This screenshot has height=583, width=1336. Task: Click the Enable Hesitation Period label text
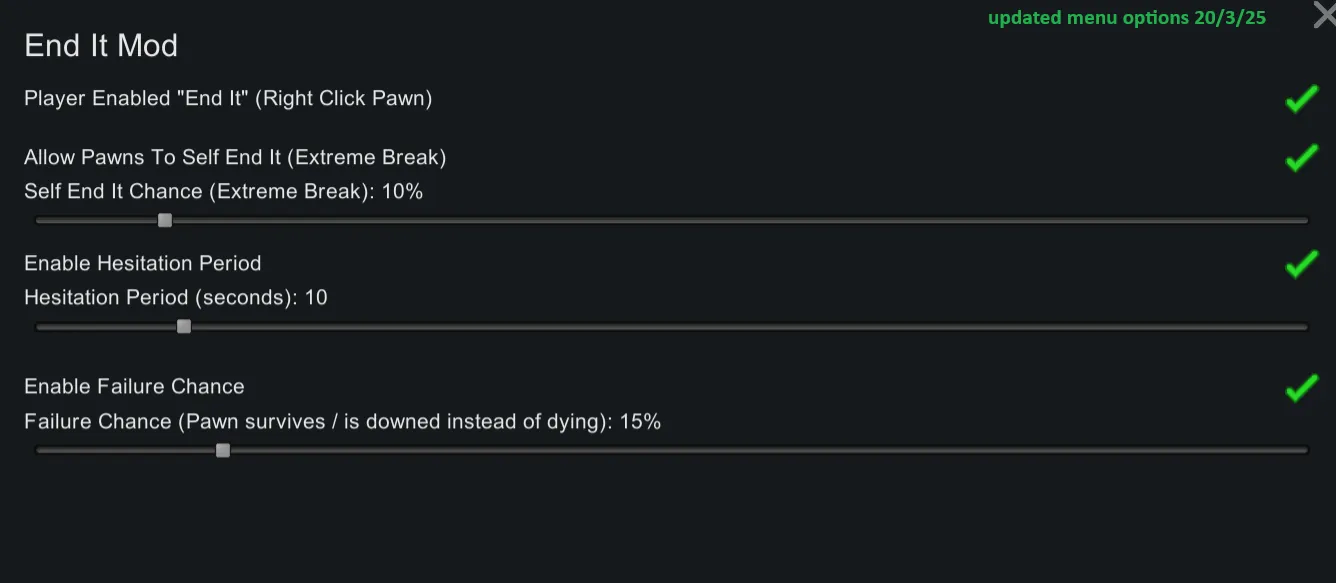click(x=143, y=264)
